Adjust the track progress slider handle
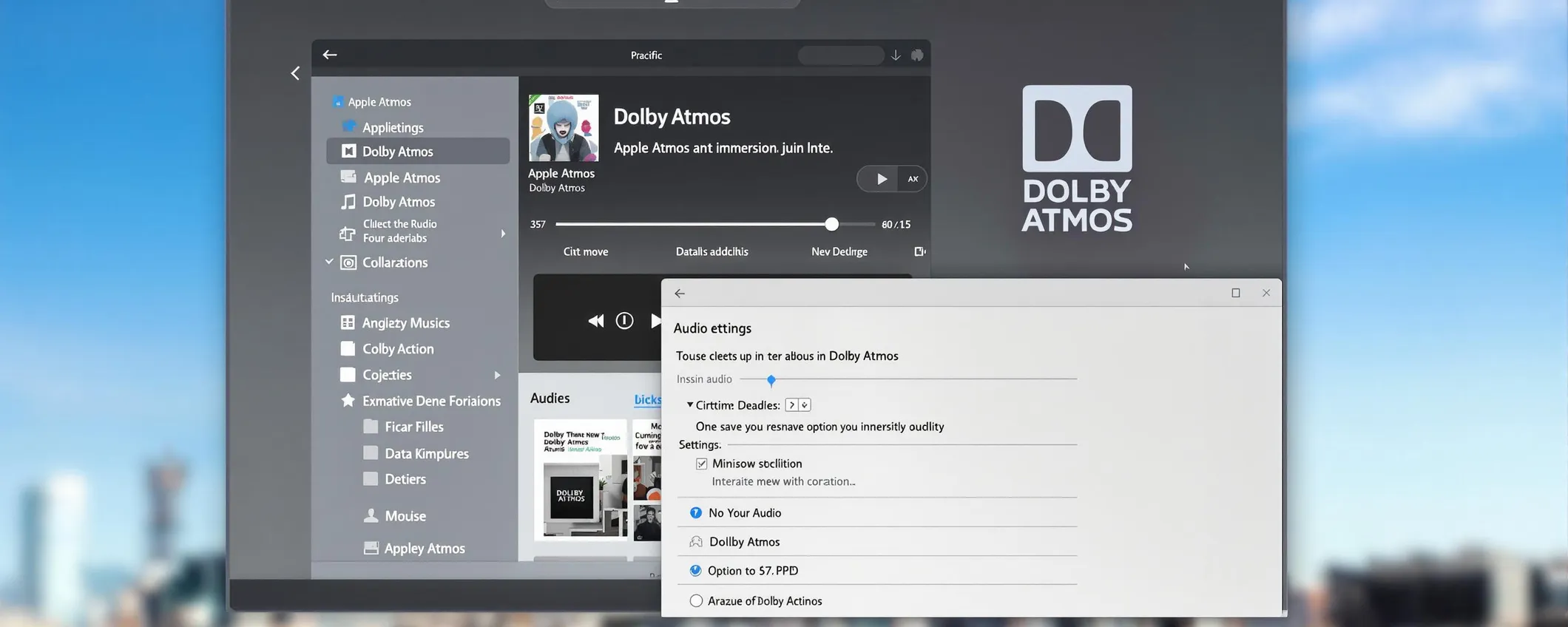Image resolution: width=1568 pixels, height=627 pixels. click(831, 224)
